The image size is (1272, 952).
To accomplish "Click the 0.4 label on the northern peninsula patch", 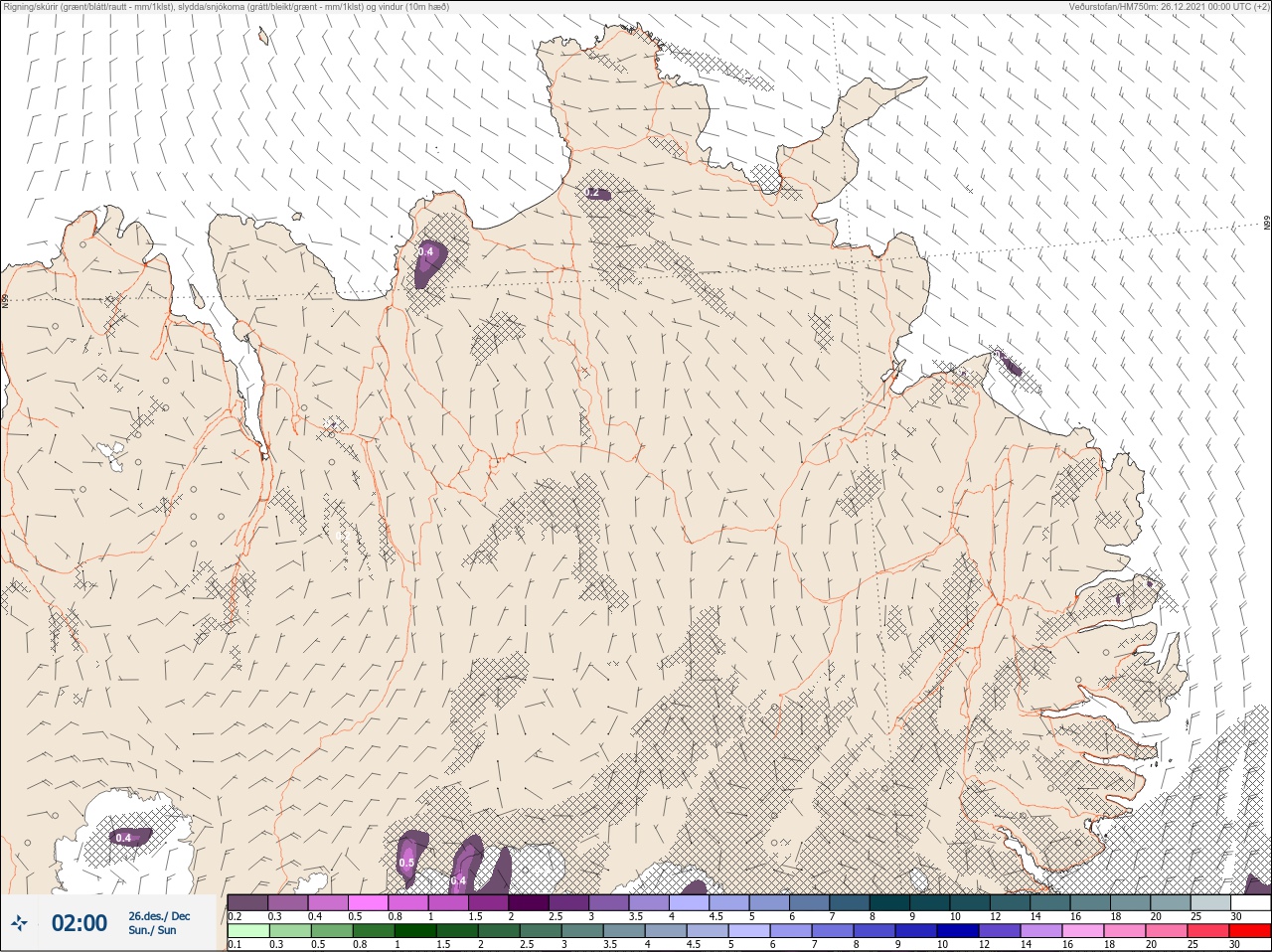I will pos(426,252).
